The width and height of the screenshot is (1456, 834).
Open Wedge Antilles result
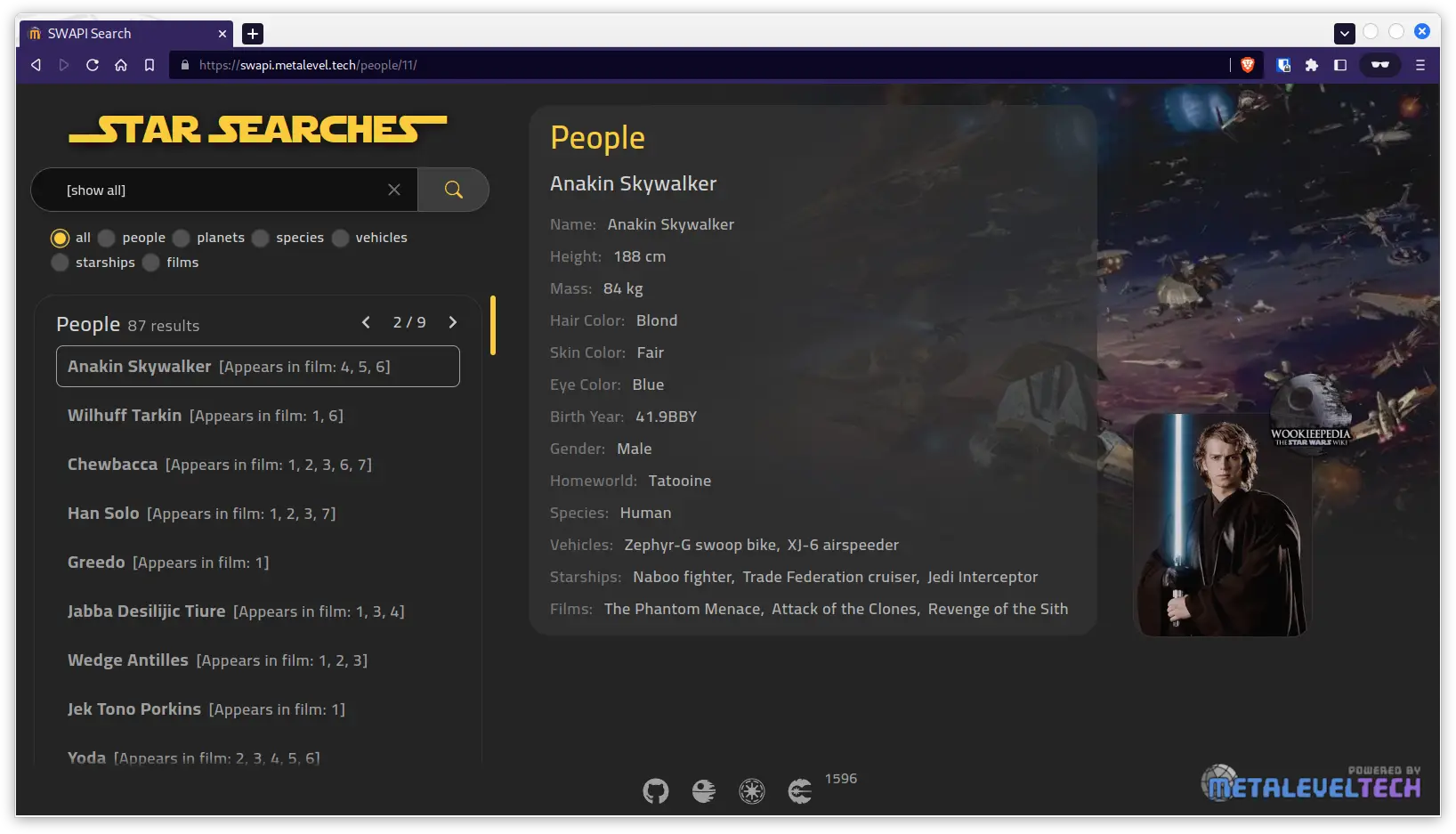pos(258,660)
